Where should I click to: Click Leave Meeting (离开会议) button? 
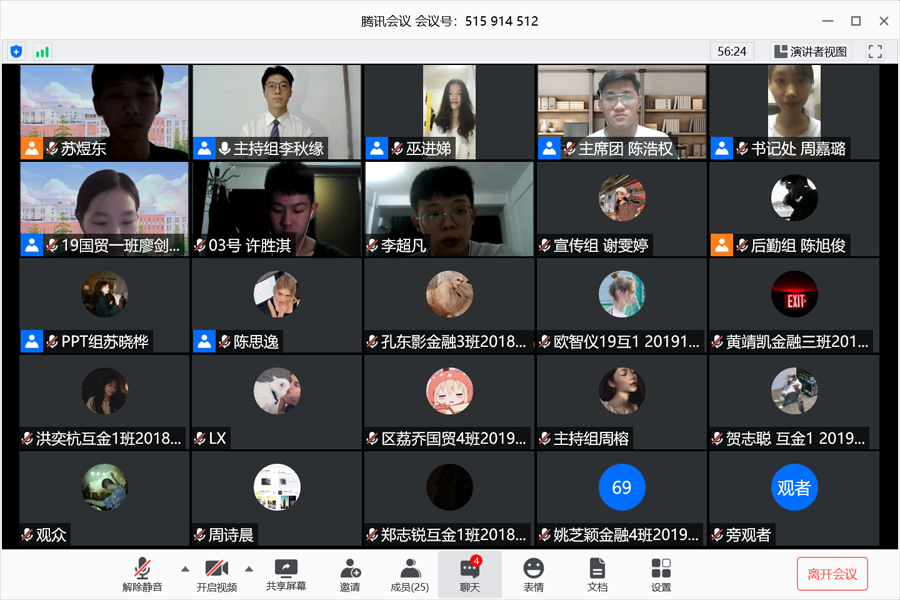point(832,574)
